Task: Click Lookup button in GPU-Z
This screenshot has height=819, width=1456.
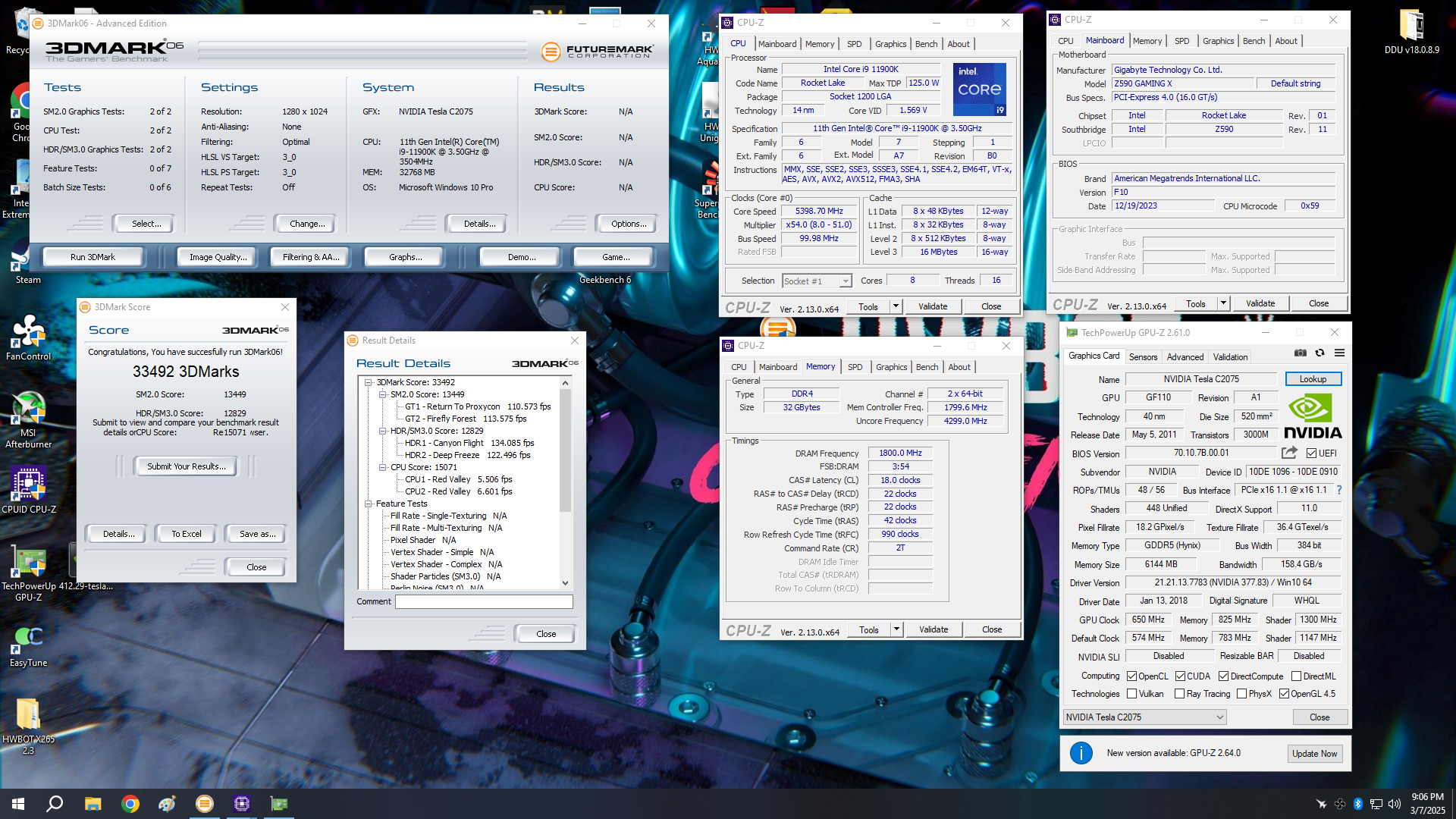Action: click(1313, 379)
